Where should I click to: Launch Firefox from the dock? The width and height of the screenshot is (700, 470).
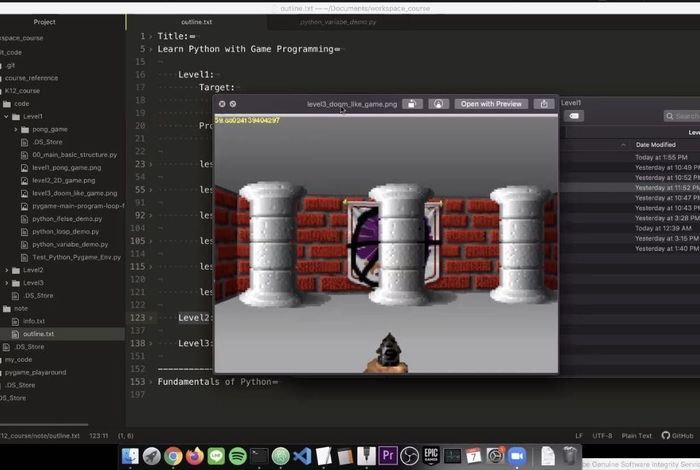(x=195, y=456)
